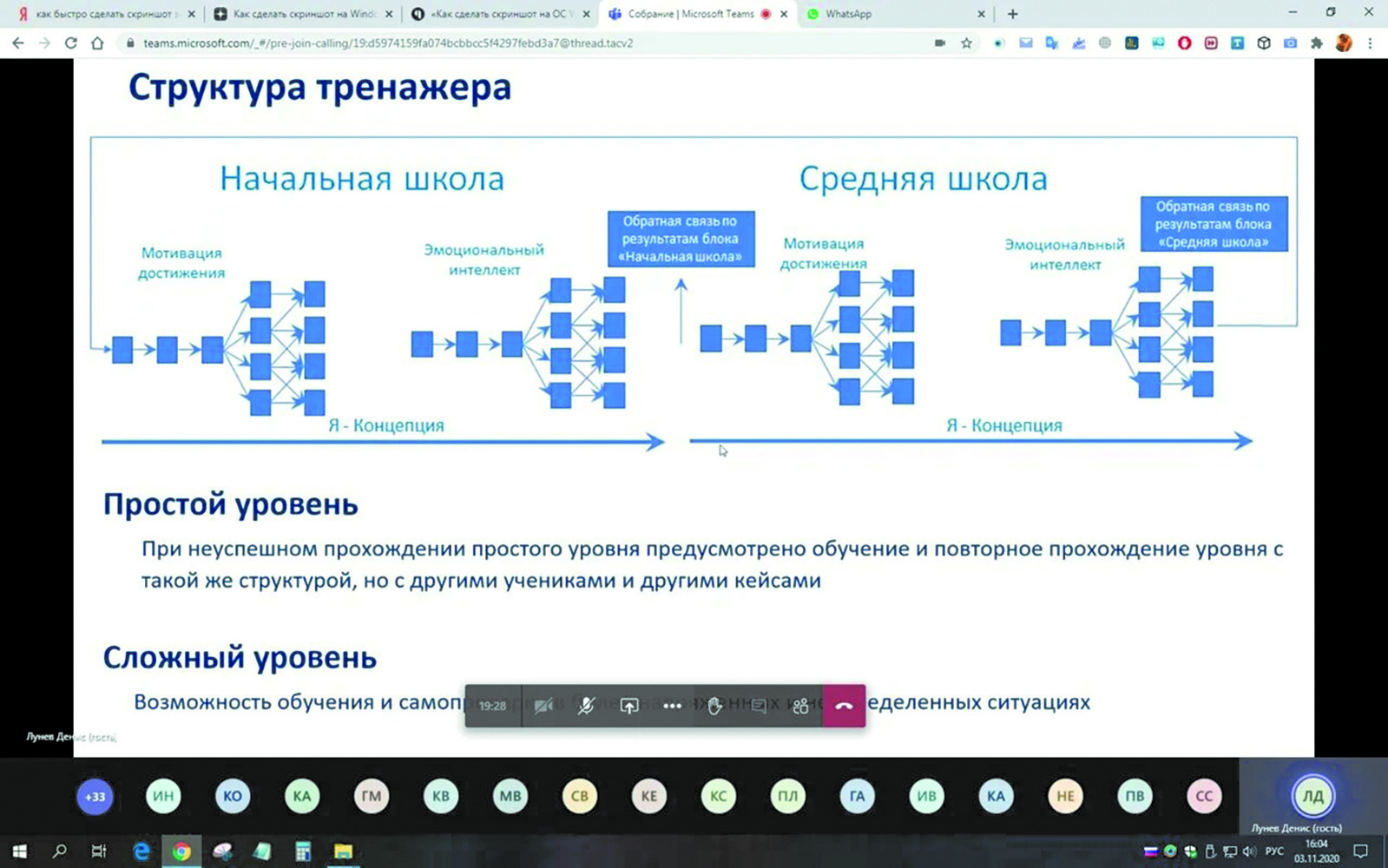Open the Extensions puzzle menu

click(1317, 43)
